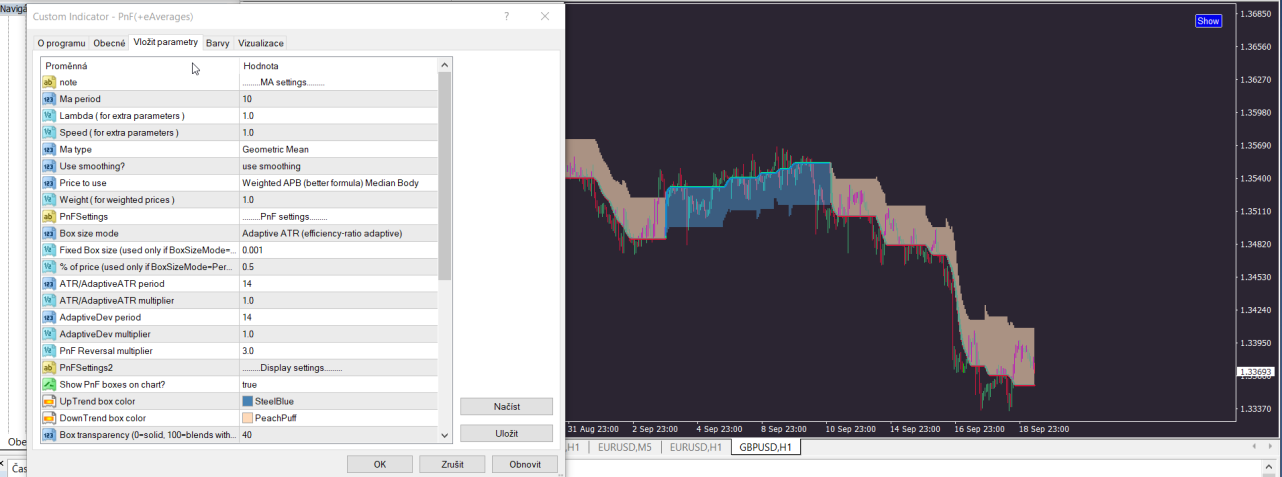Pick the PeachPuff DownTrend color swatch
This screenshot has width=1282, height=477.
click(248, 418)
